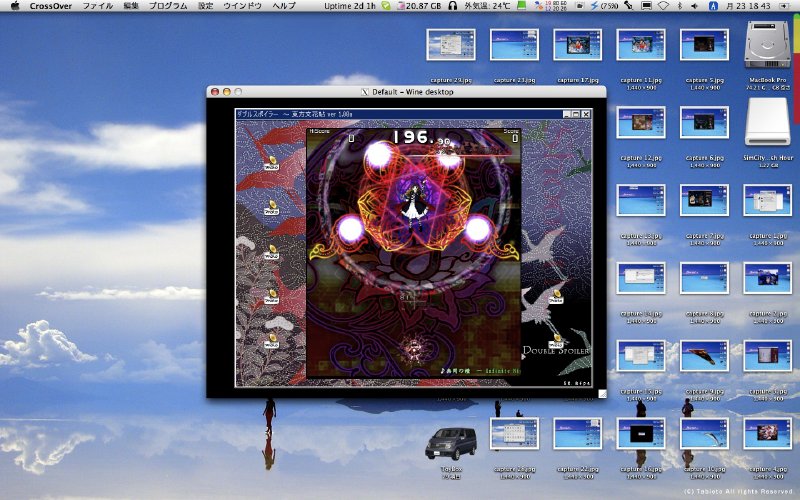Click the display monitor icon in menu bar
This screenshot has width=800, height=500.
coord(646,6)
